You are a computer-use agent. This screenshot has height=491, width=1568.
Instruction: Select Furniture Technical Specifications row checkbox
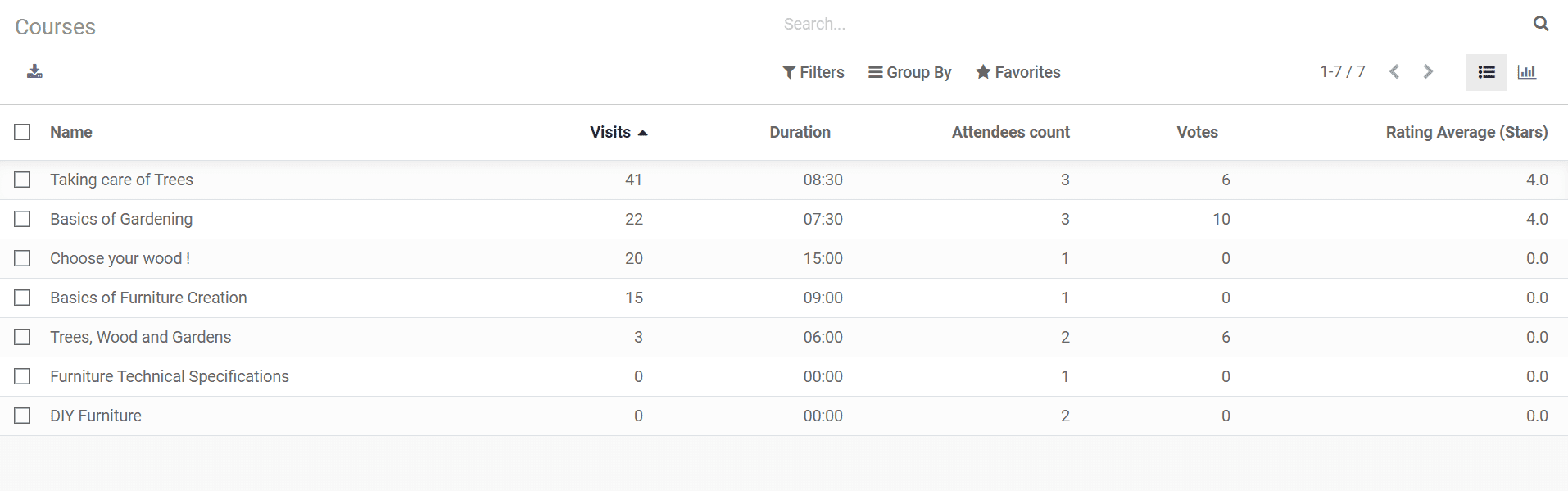[x=22, y=376]
